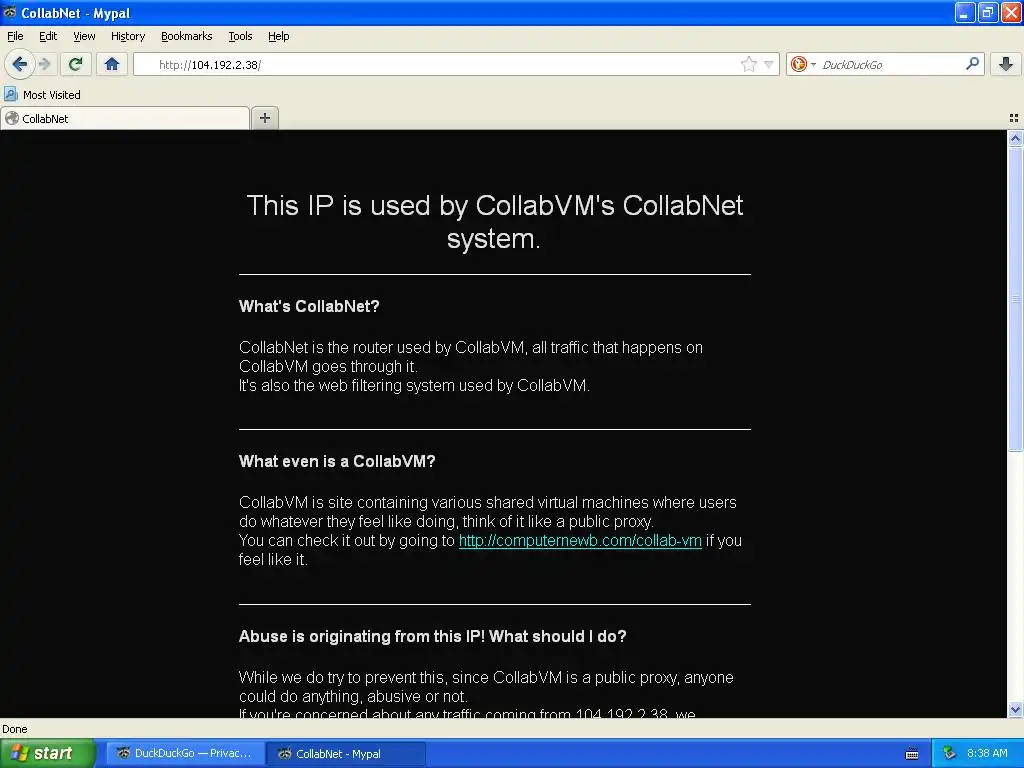Reload the page with the refresh icon
The width and height of the screenshot is (1024, 768).
76,64
